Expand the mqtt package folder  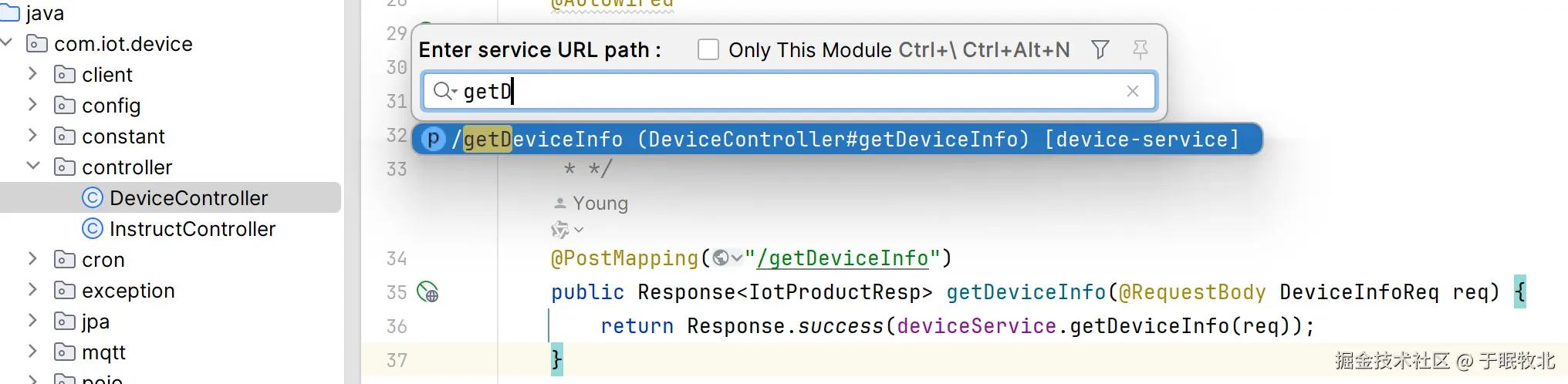(x=33, y=352)
